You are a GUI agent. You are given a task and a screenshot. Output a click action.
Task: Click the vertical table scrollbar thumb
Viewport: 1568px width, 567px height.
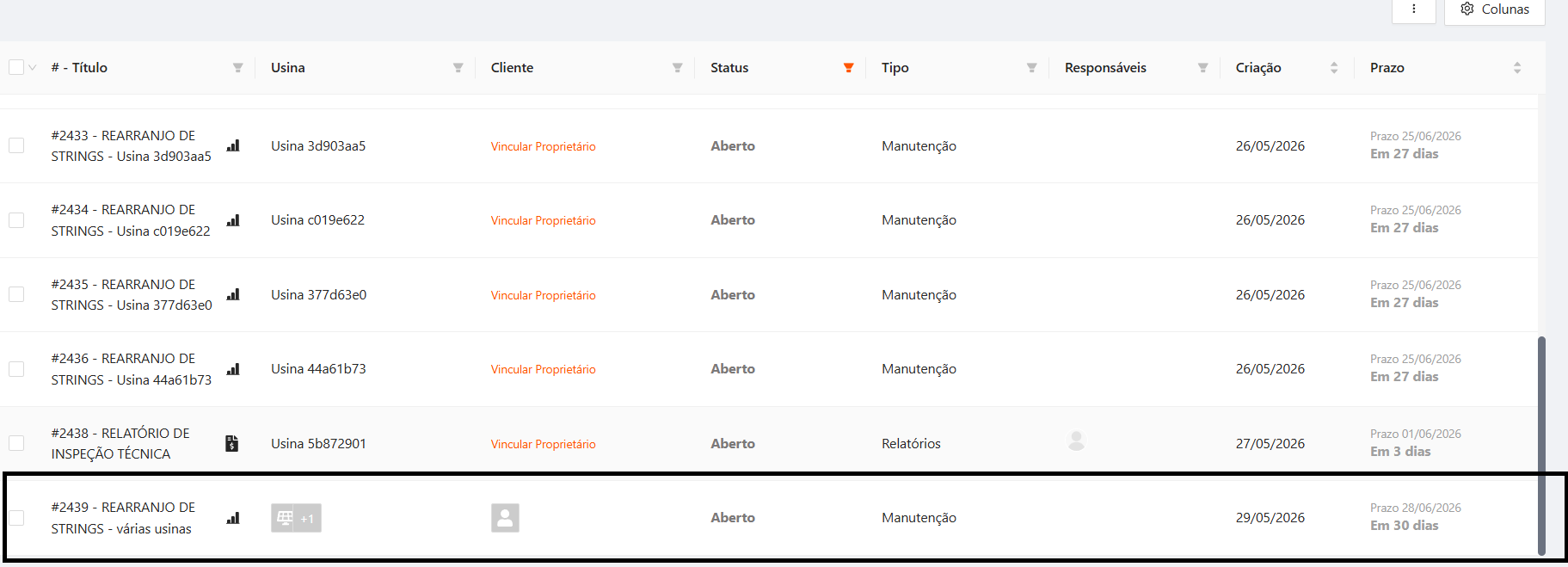[1541, 446]
